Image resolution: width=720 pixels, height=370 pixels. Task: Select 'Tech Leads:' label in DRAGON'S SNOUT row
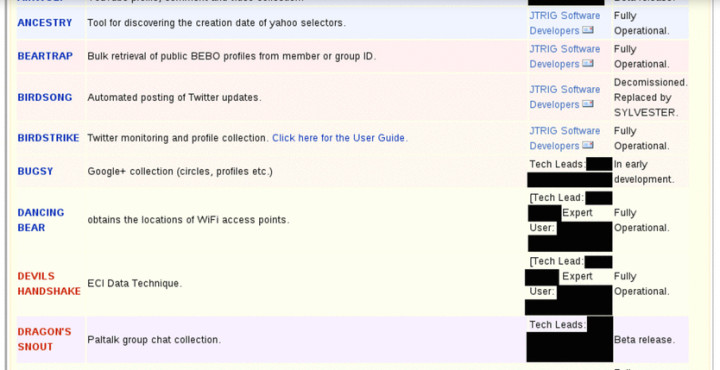[x=557, y=325]
